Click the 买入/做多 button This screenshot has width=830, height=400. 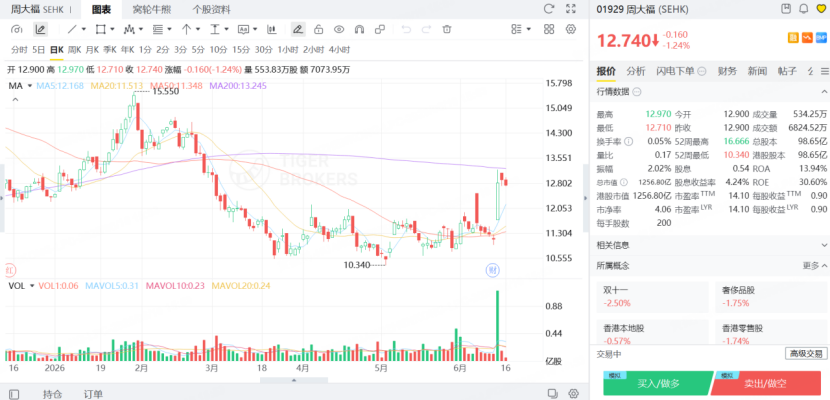coord(656,383)
